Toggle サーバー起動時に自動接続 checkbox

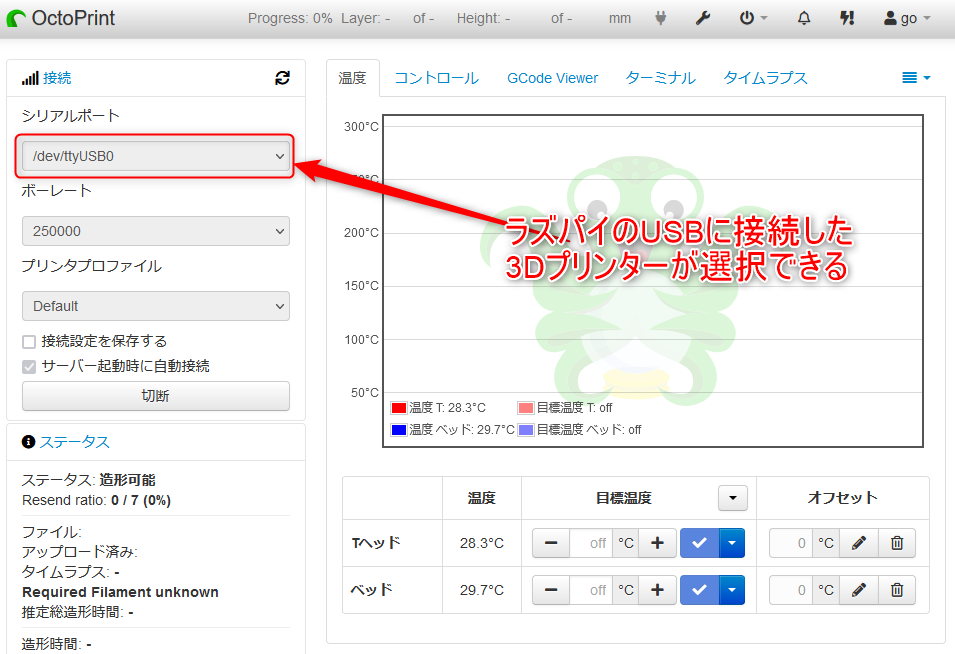pos(29,367)
